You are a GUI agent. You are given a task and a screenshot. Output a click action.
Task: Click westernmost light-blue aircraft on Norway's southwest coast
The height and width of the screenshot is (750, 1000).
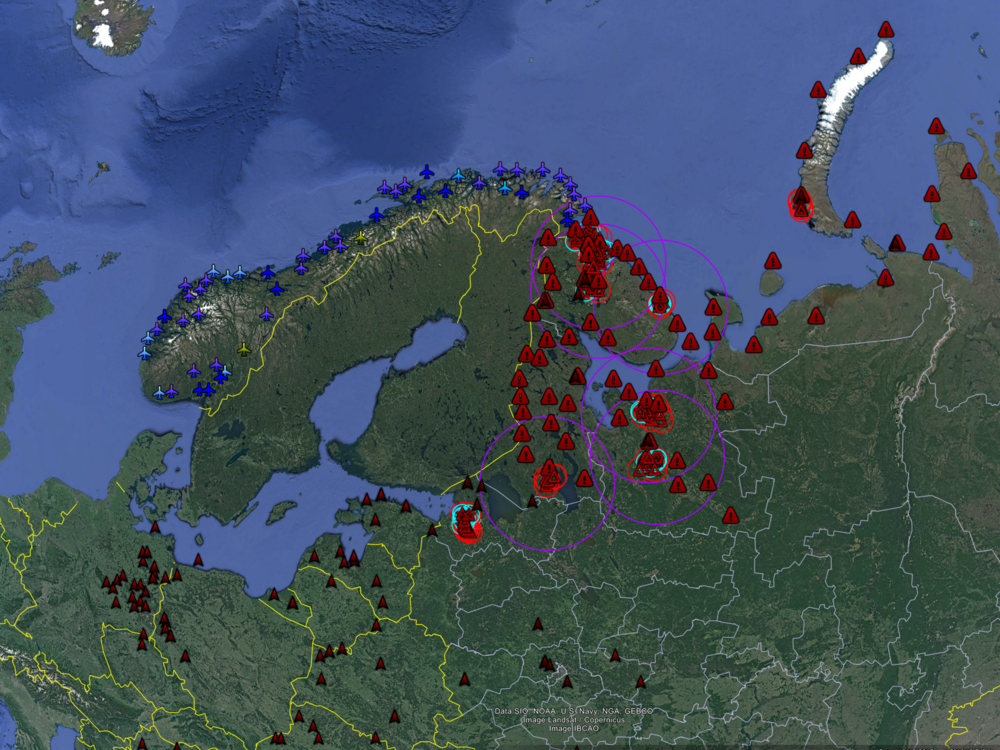145,353
